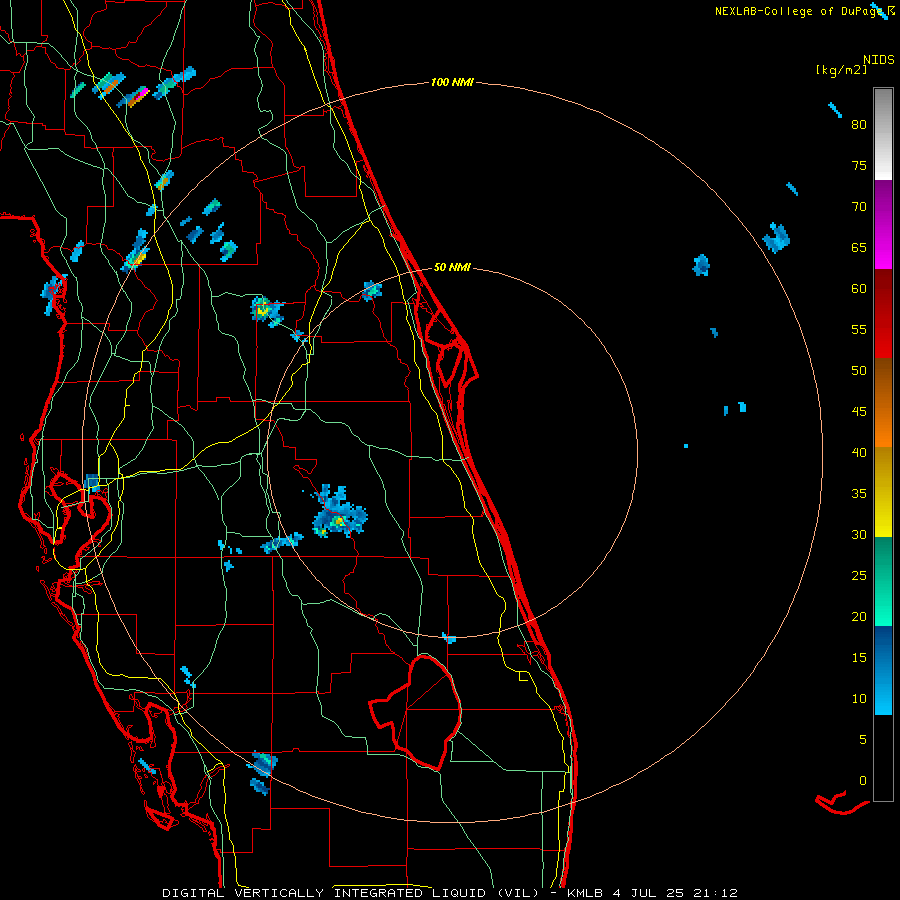Click the 20 value on VIL scale
This screenshot has width=900, height=900.
[x=859, y=616]
